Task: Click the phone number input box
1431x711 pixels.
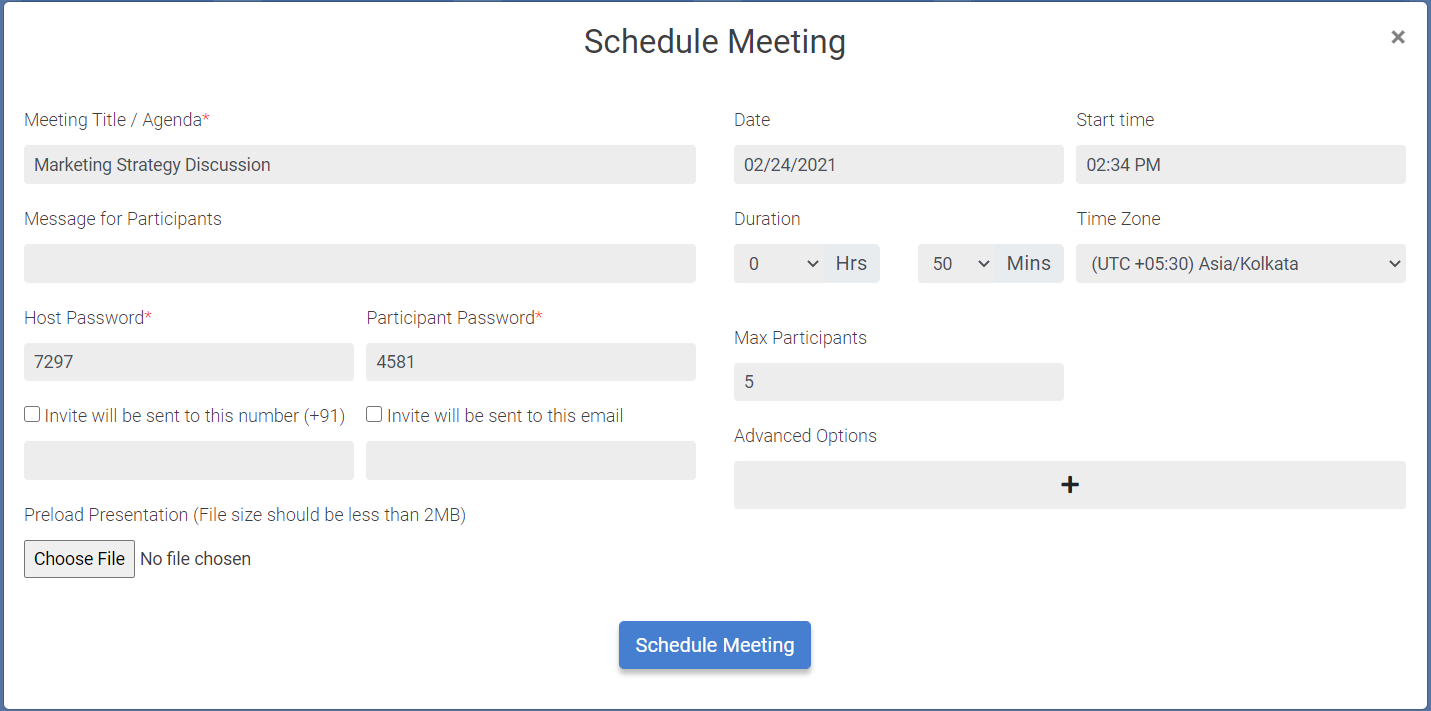Action: [188, 460]
